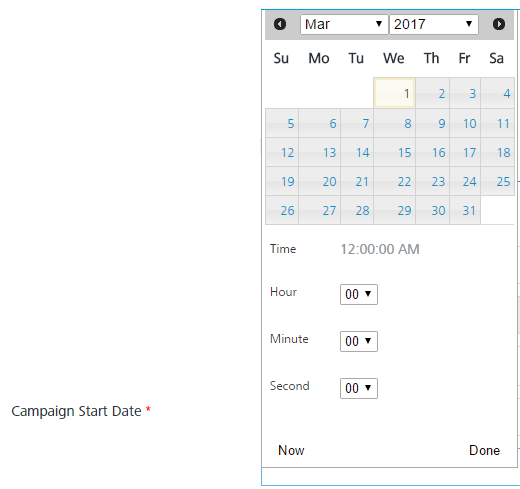Click the Now button

click(x=291, y=450)
